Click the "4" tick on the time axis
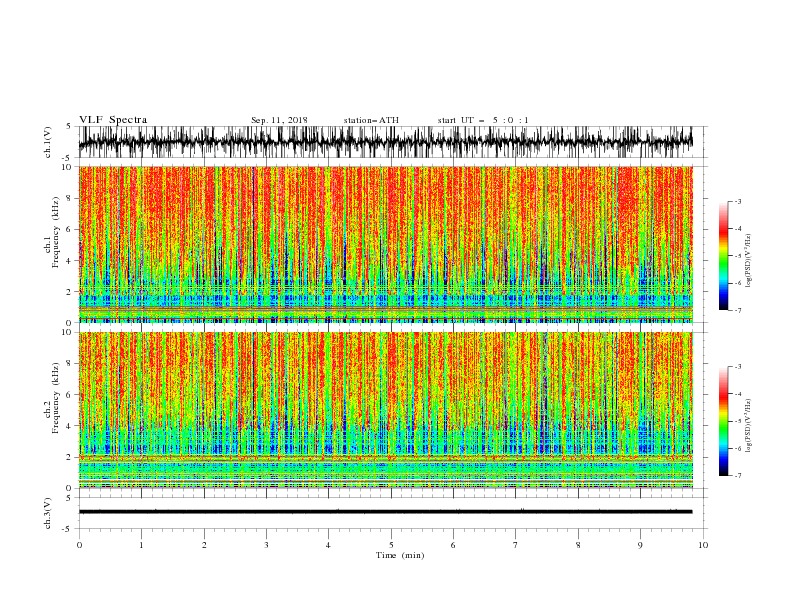Screen dimensions: 792x612 pyautogui.click(x=328, y=545)
